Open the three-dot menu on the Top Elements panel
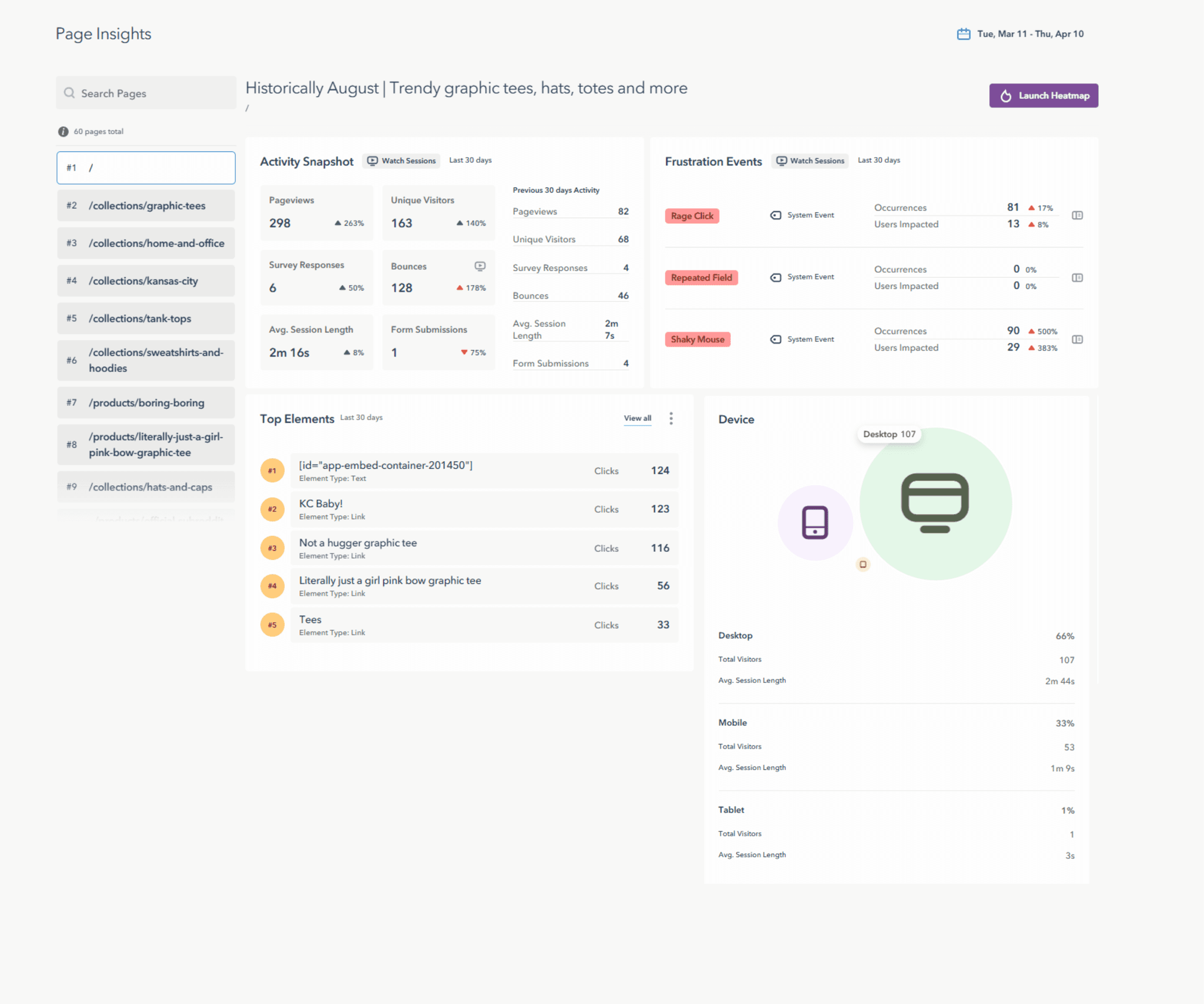 [x=671, y=418]
